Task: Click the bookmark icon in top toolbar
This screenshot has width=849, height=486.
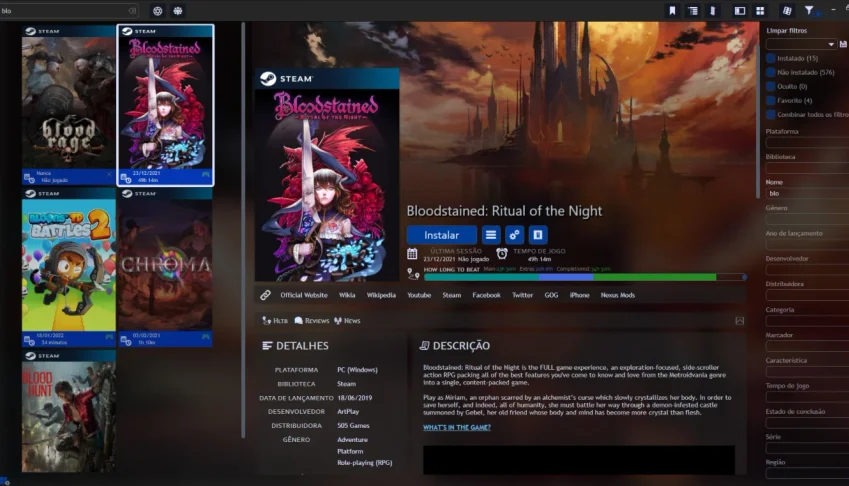Action: pyautogui.click(x=672, y=11)
